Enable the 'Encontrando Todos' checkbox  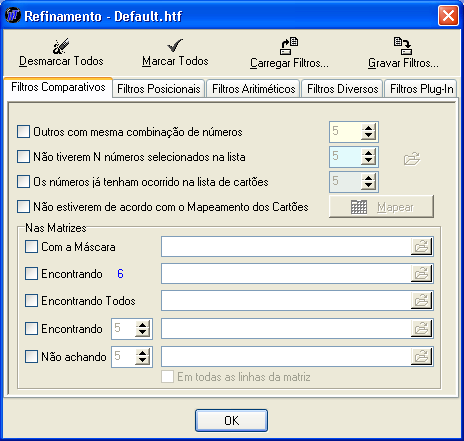[x=31, y=301]
